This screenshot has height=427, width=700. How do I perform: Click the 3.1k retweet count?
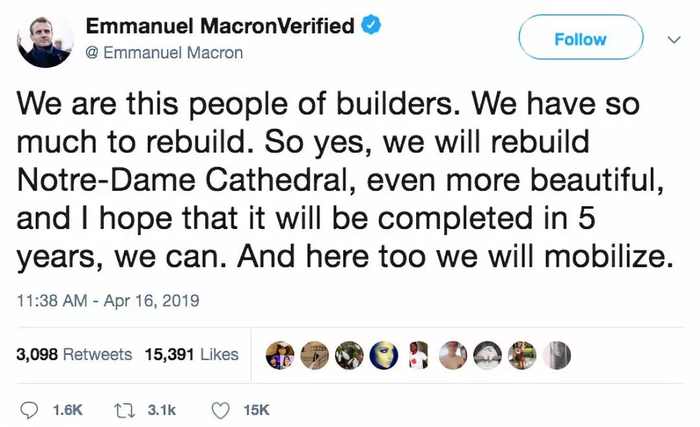point(163,409)
